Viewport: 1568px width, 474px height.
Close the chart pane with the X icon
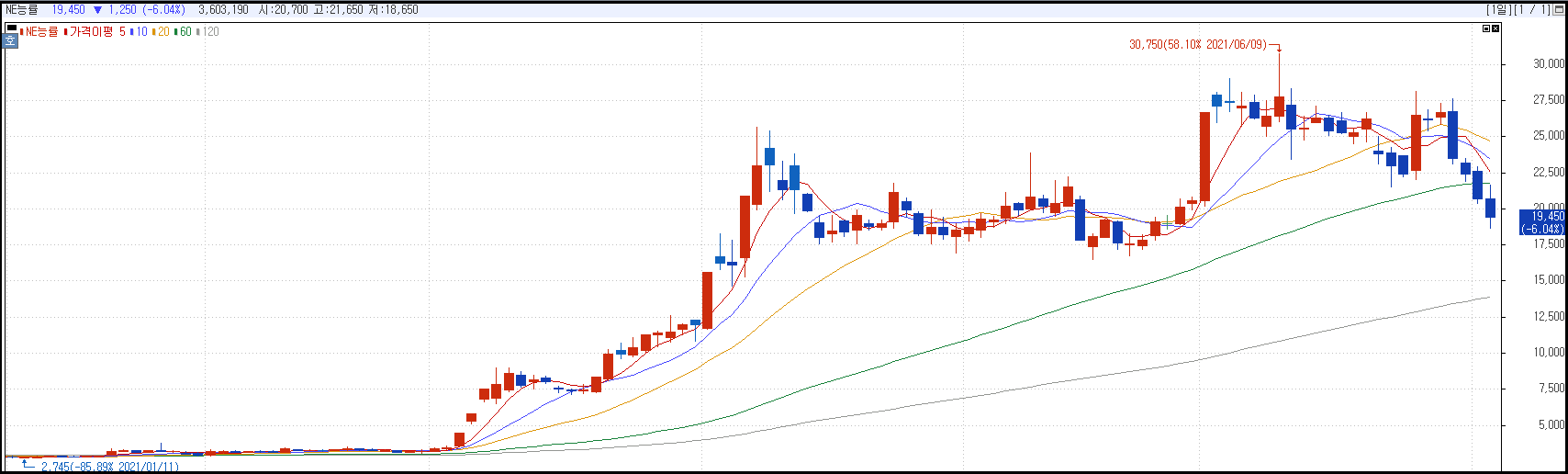[1495, 28]
